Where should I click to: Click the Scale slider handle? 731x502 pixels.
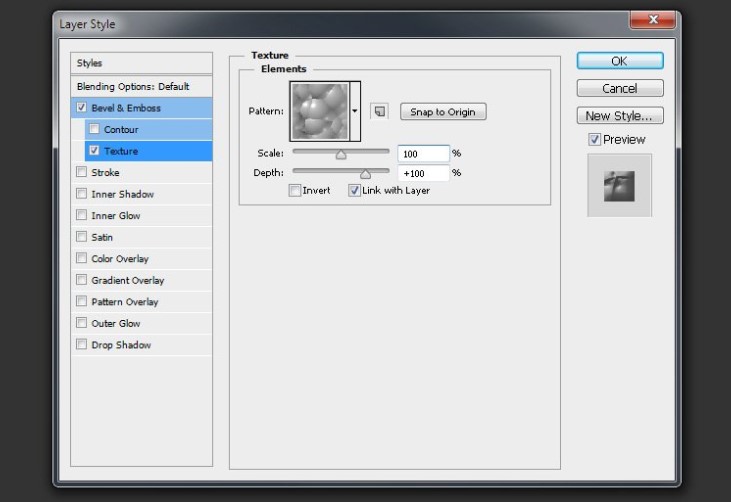(341, 154)
